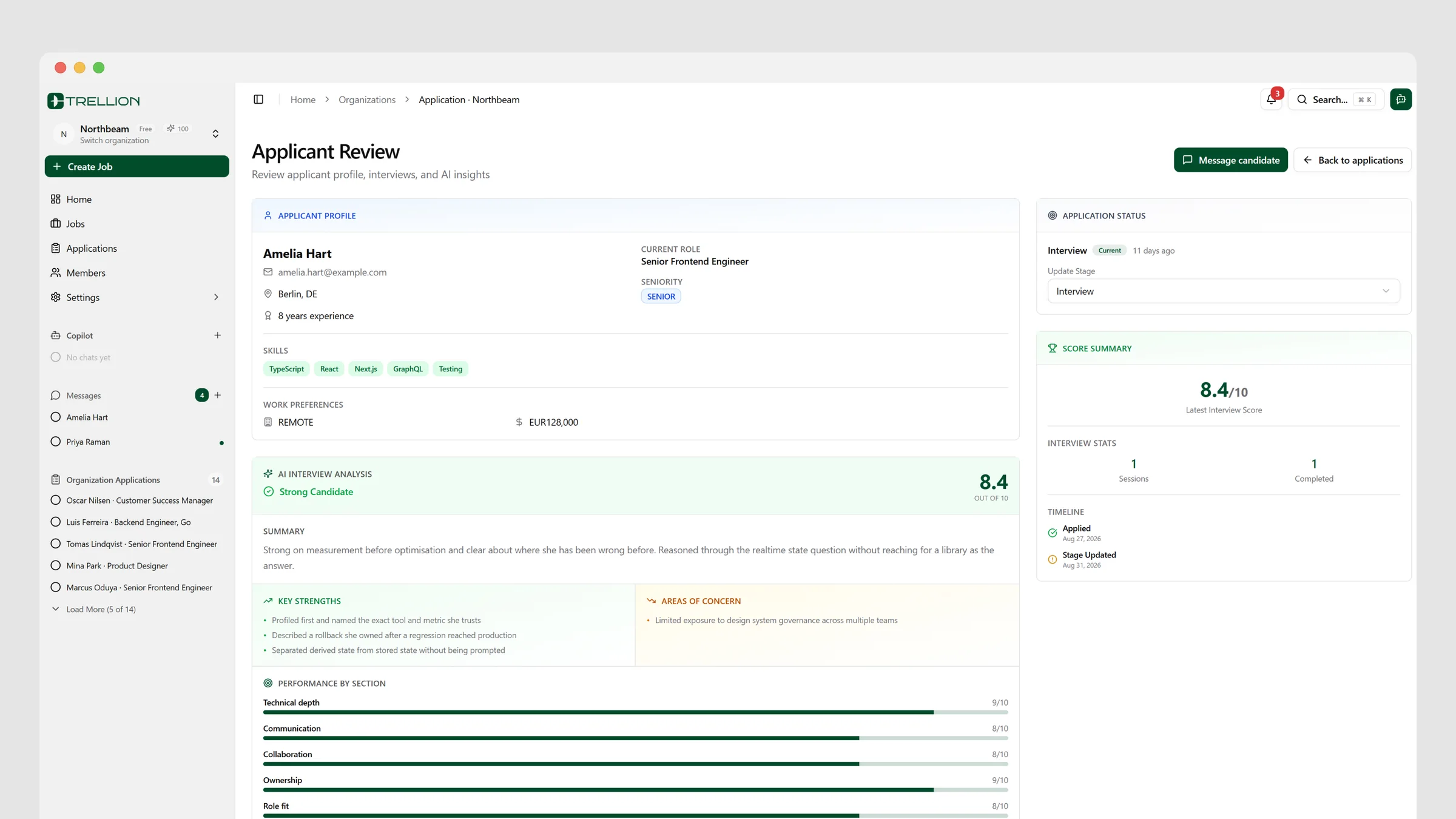Click the SENIOR seniority badge
The image size is (1456, 819).
661,296
